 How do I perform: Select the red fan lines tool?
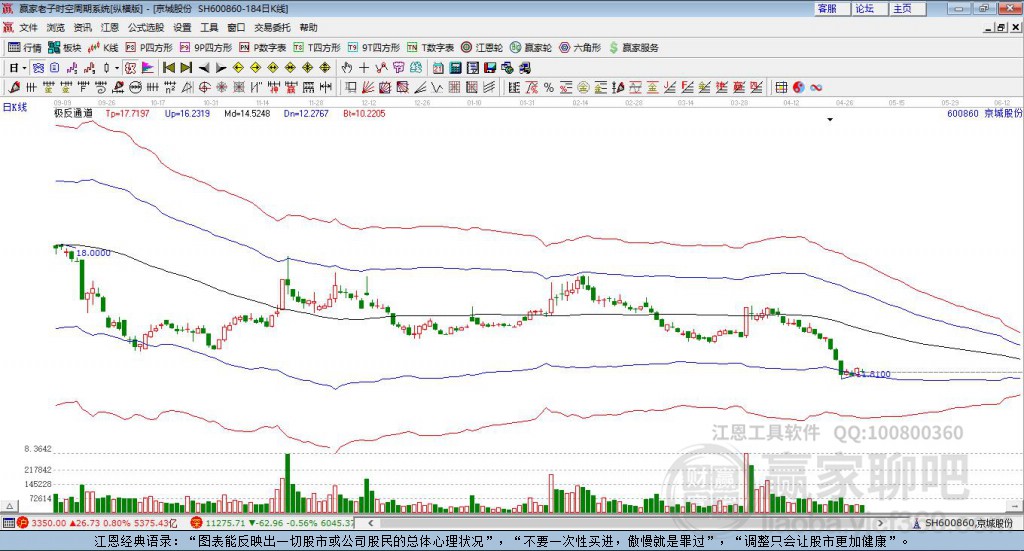(368, 87)
